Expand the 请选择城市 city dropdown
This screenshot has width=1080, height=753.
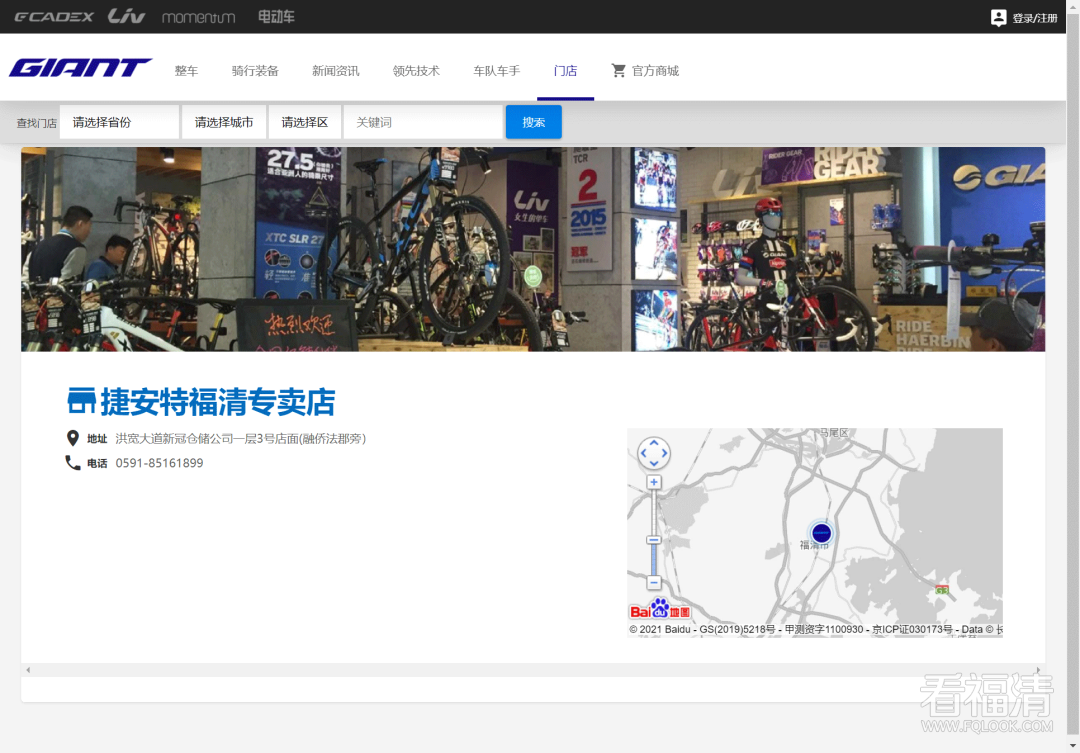224,122
